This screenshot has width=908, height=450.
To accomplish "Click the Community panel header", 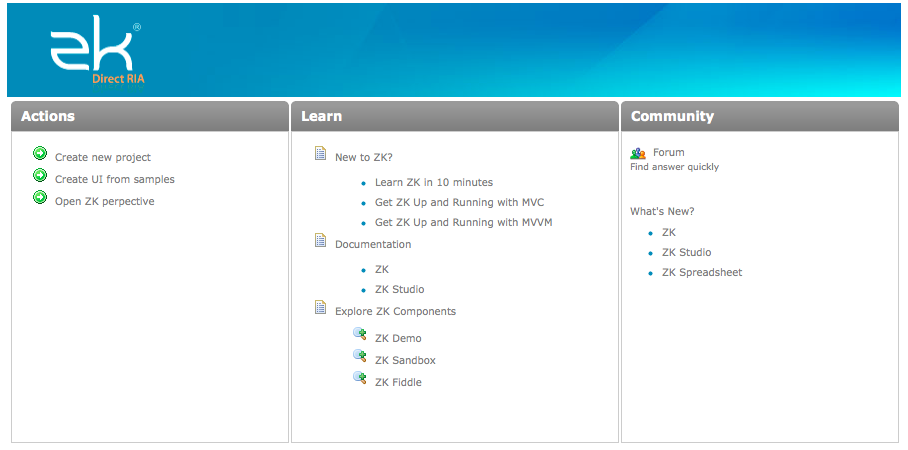I will point(760,116).
